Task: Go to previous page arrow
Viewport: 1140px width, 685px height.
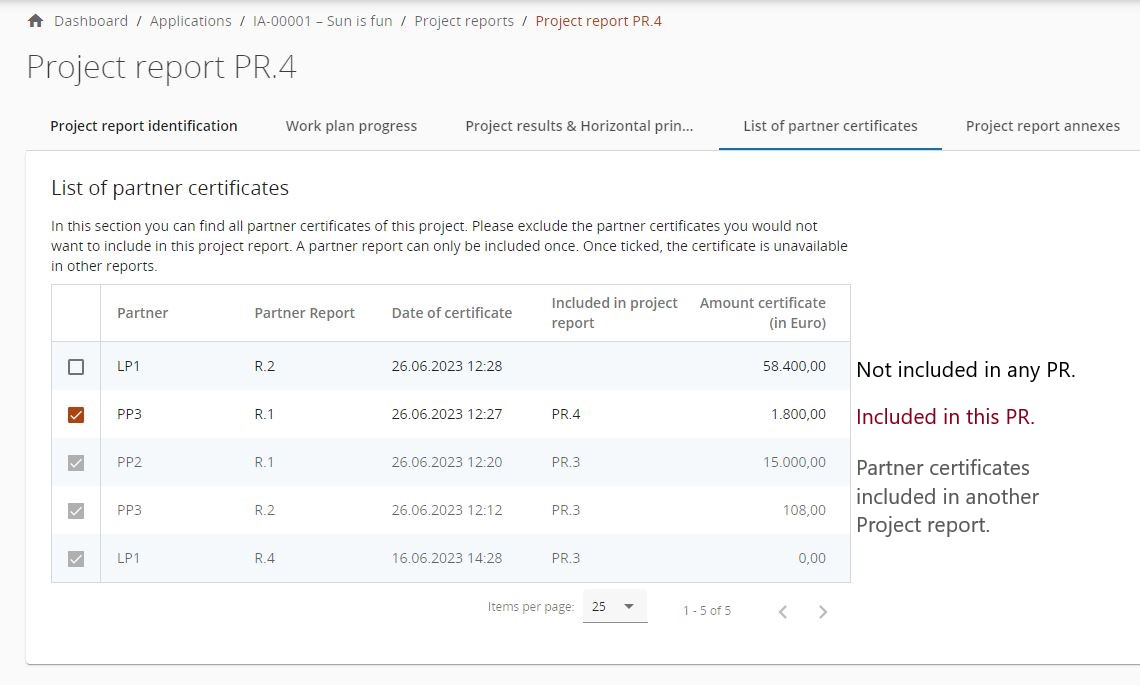Action: pos(783,611)
